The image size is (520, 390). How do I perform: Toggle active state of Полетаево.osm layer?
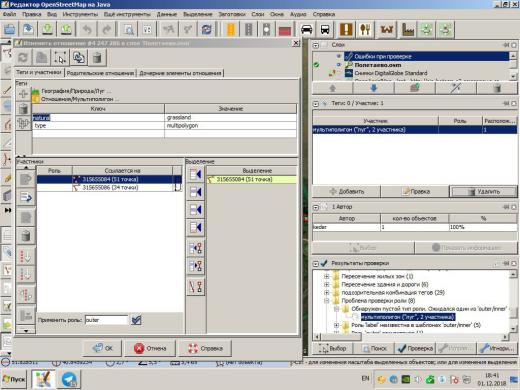coord(316,65)
